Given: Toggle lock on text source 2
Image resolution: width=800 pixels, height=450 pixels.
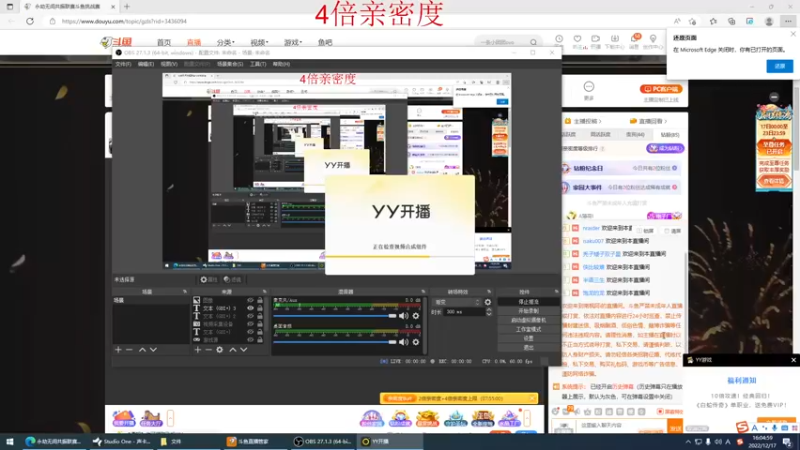Looking at the screenshot, I should point(260,316).
